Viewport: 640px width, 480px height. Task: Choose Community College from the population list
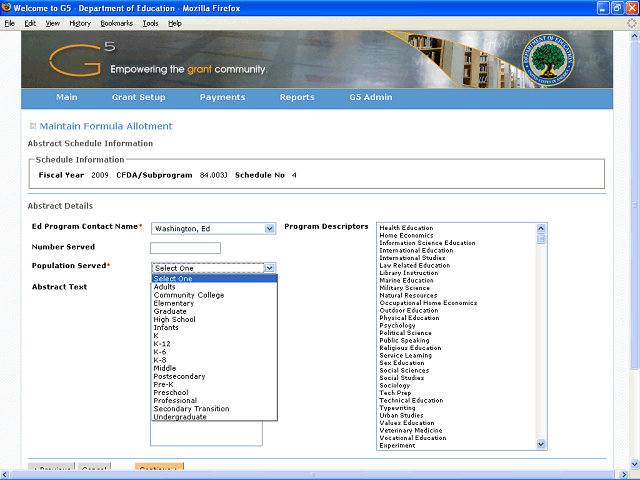pos(189,295)
